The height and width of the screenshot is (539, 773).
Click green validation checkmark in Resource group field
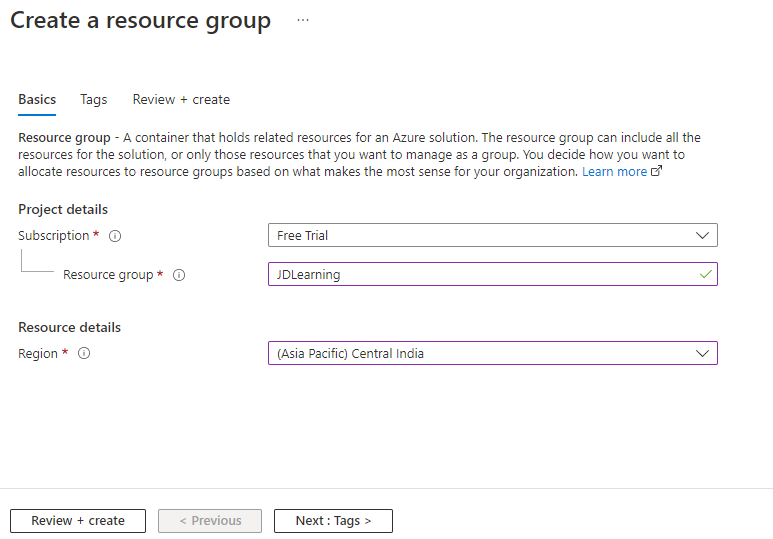pyautogui.click(x=705, y=274)
